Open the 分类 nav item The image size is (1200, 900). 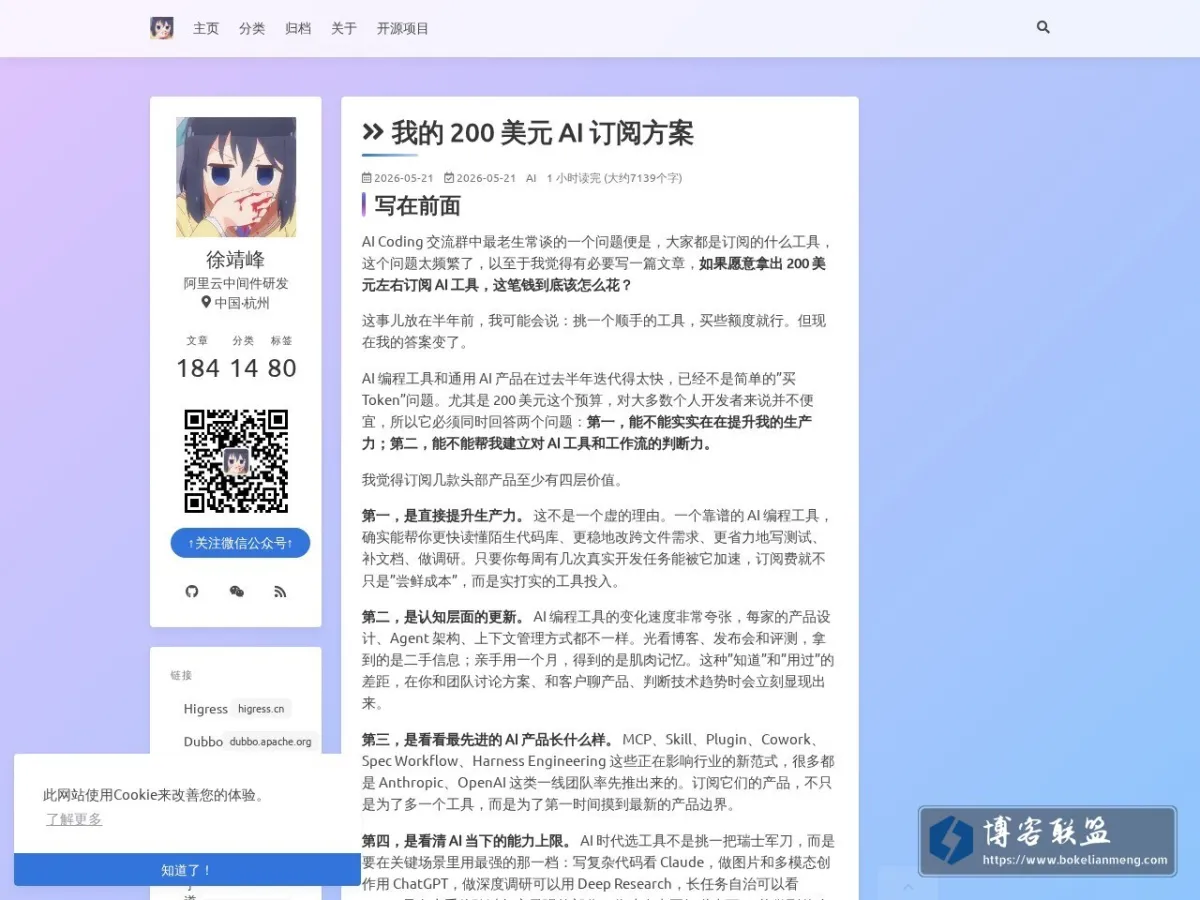click(252, 28)
